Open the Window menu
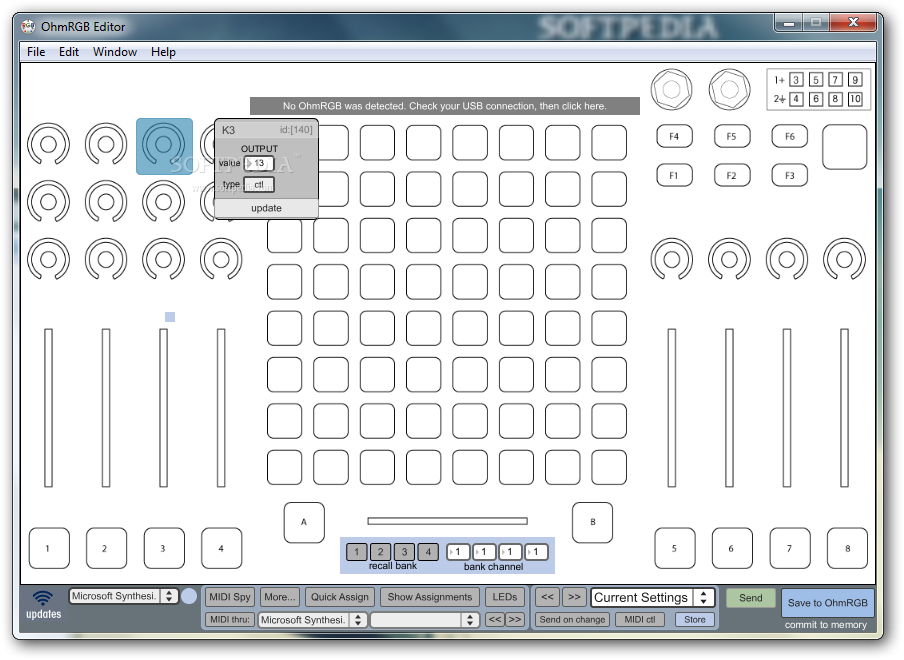The image size is (904, 660). [x=115, y=52]
